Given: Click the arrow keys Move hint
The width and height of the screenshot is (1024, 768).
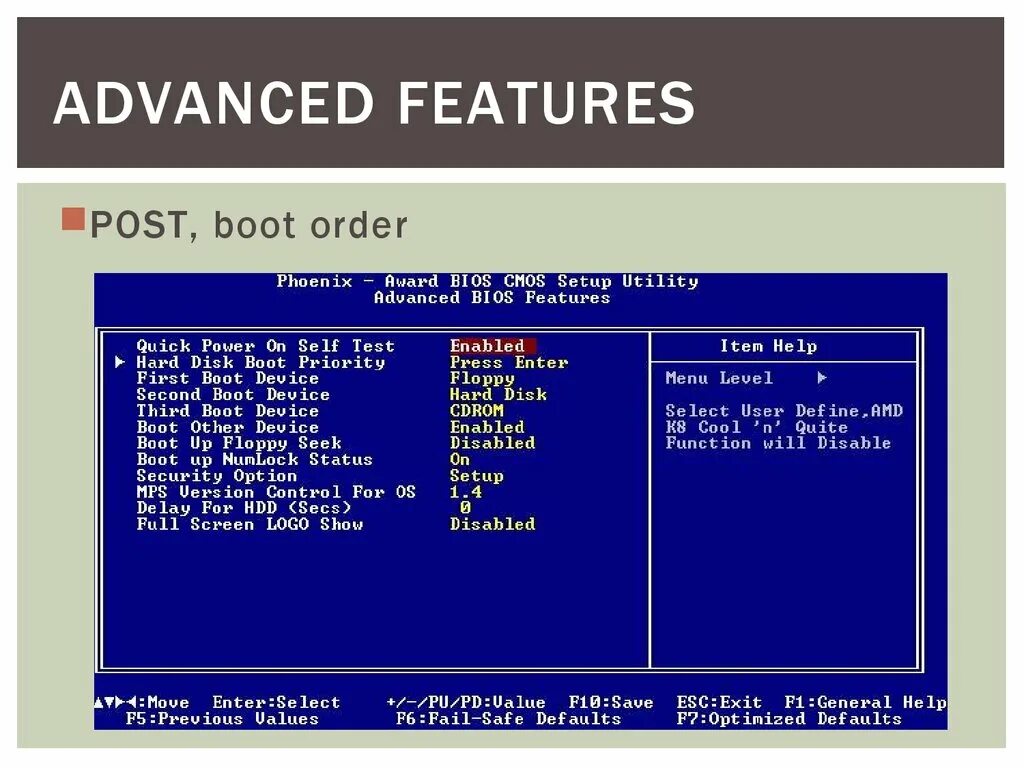Looking at the screenshot, I should [142, 703].
